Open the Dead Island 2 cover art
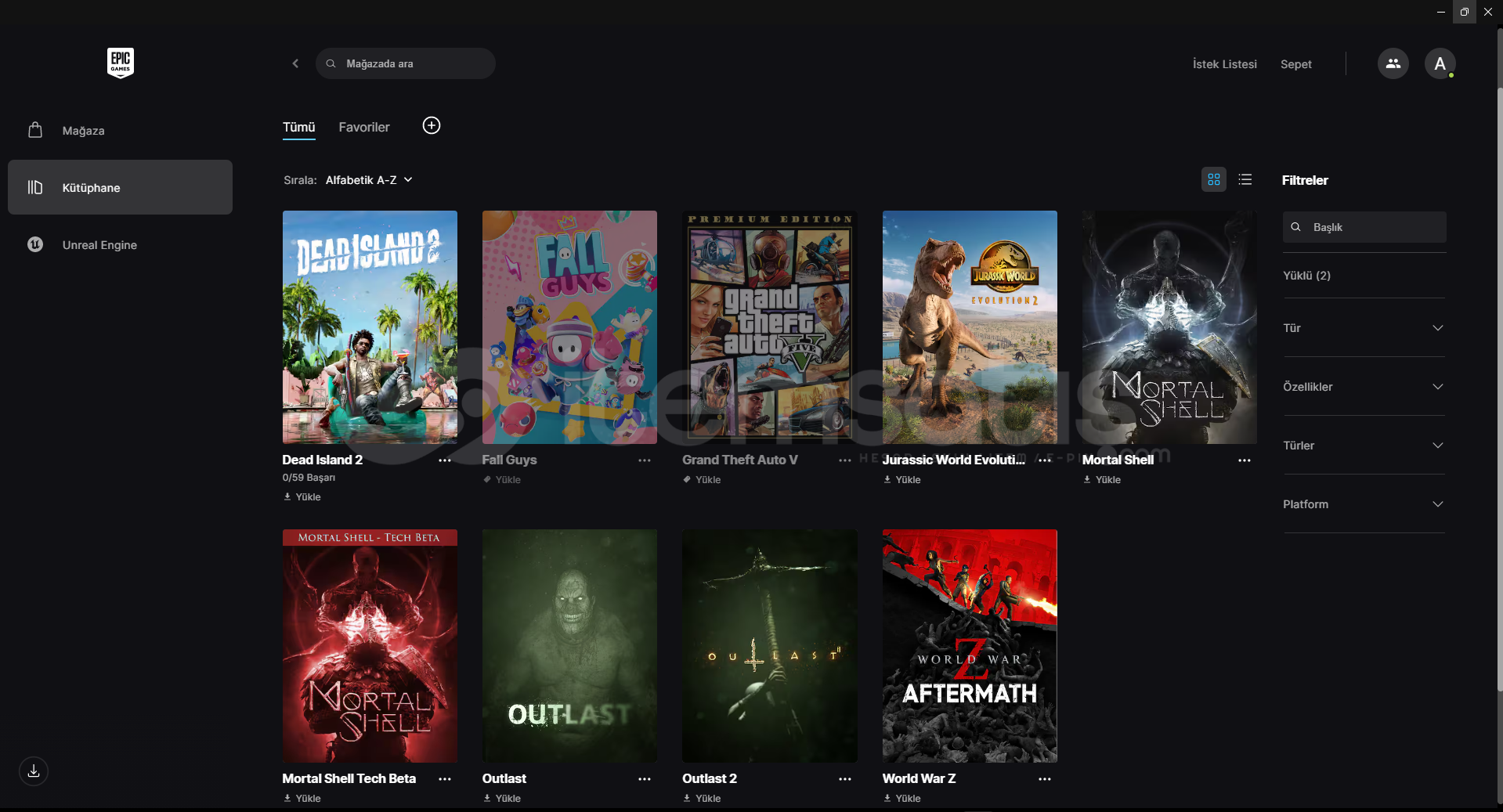The image size is (1503, 812). (370, 327)
